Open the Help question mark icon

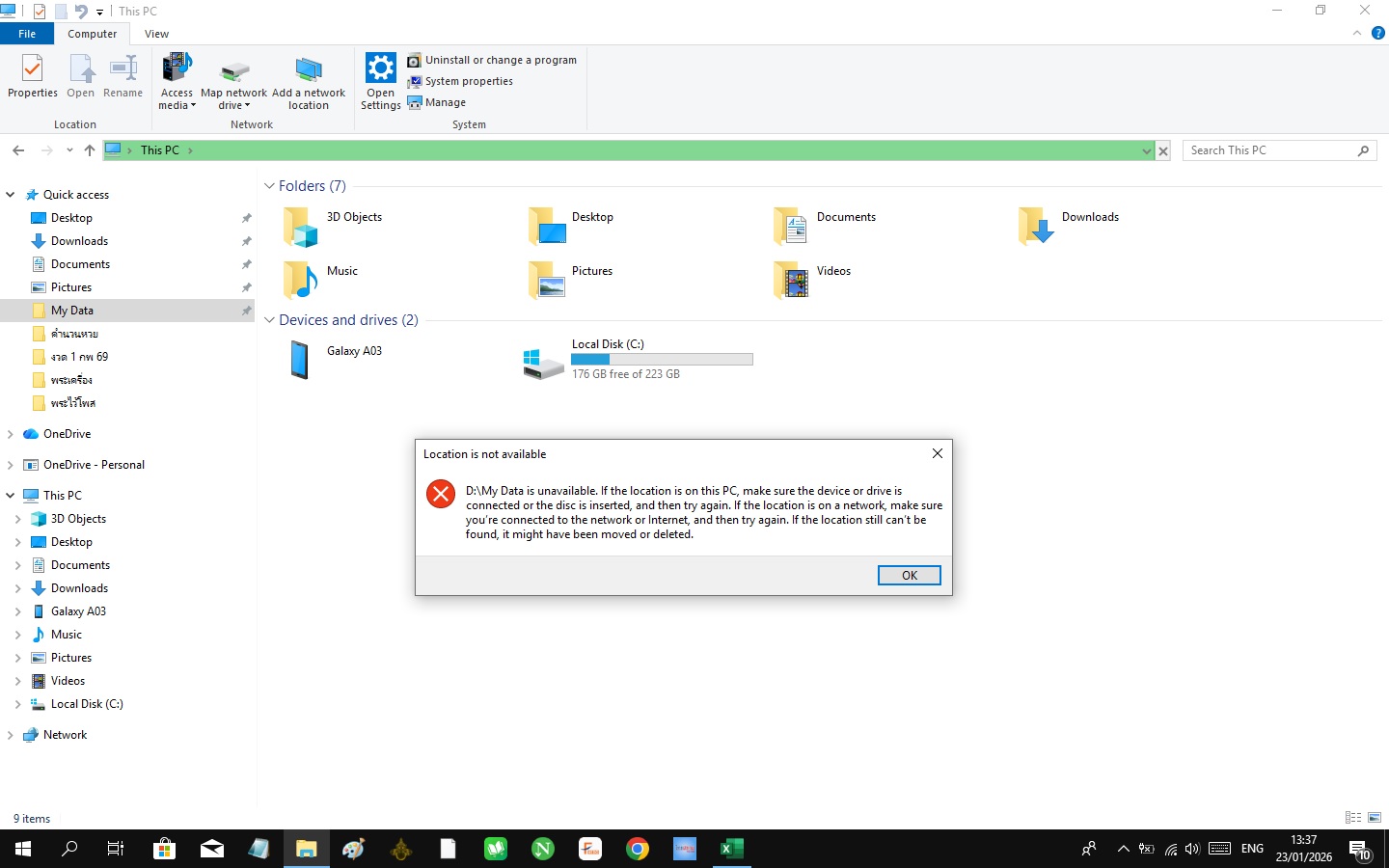click(1378, 33)
